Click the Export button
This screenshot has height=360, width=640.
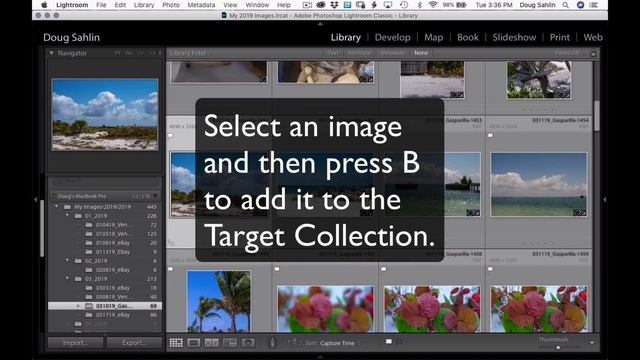(x=134, y=342)
